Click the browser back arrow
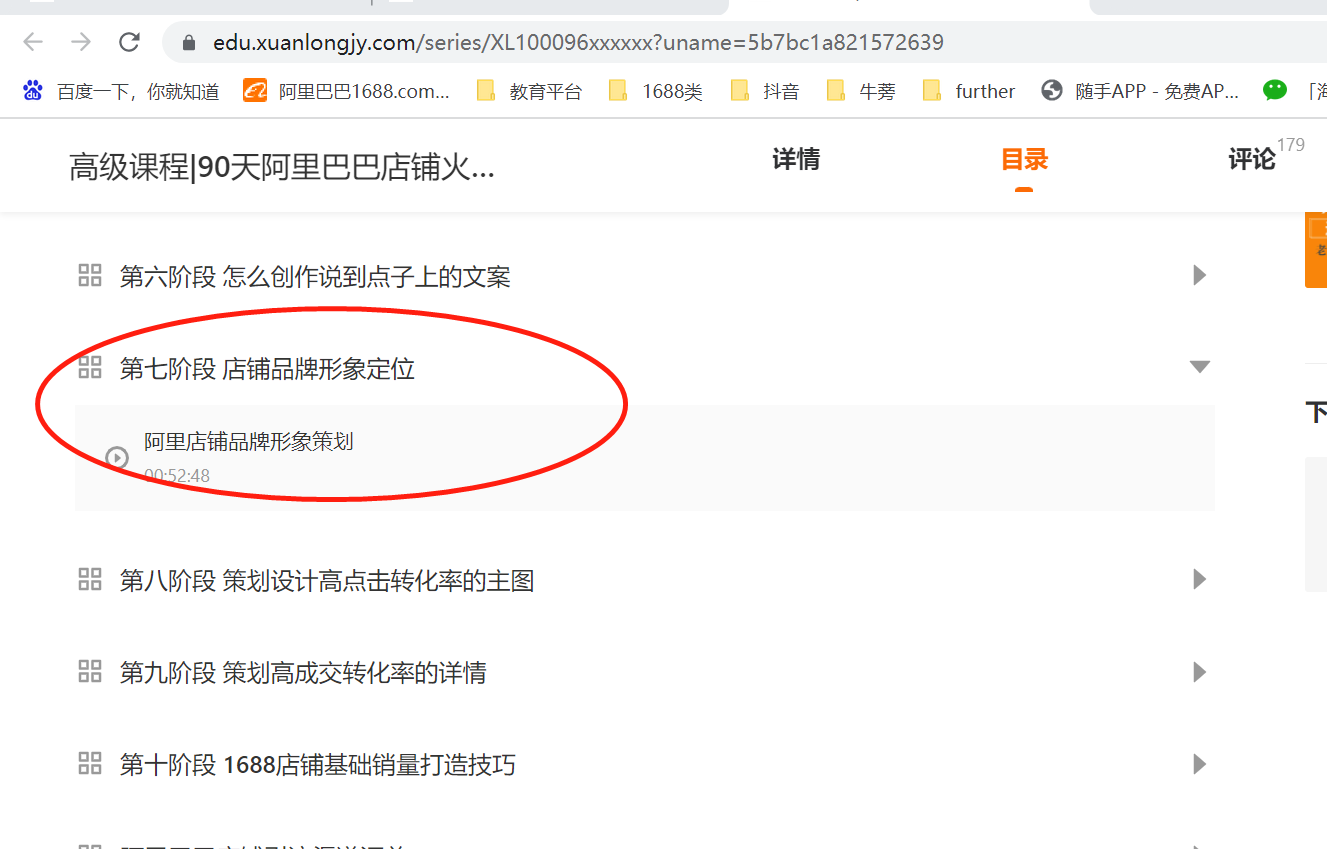The image size is (1327, 849). [x=33, y=42]
